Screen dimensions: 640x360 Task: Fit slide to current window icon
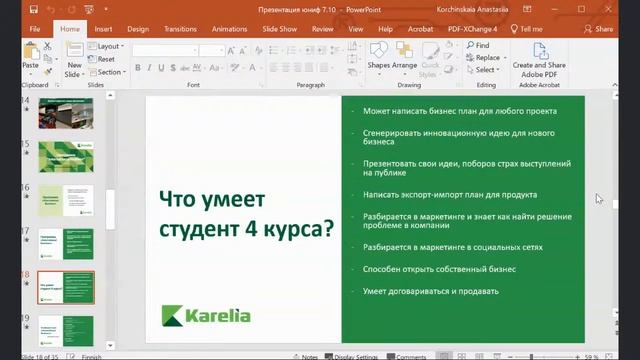[x=609, y=357]
